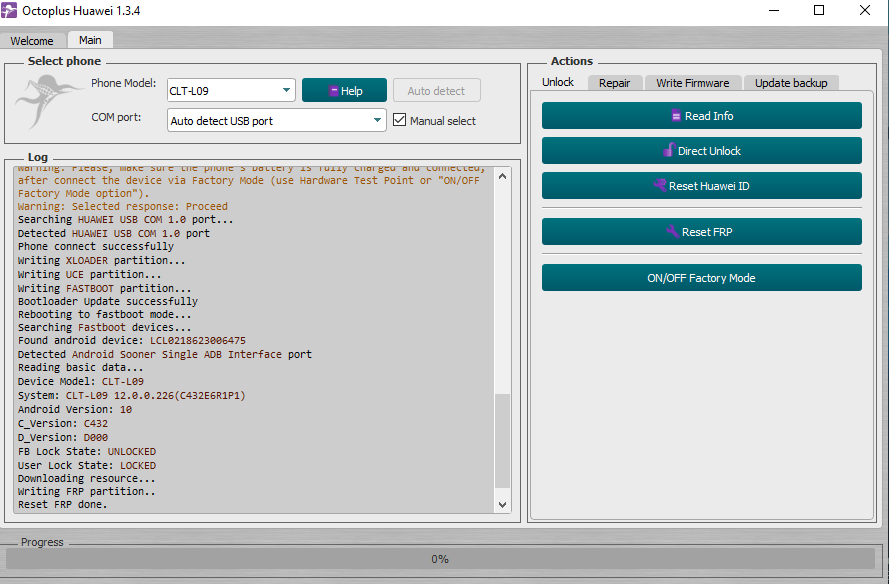Click the System CLT-L09 12.0.0.226 line

click(132, 395)
